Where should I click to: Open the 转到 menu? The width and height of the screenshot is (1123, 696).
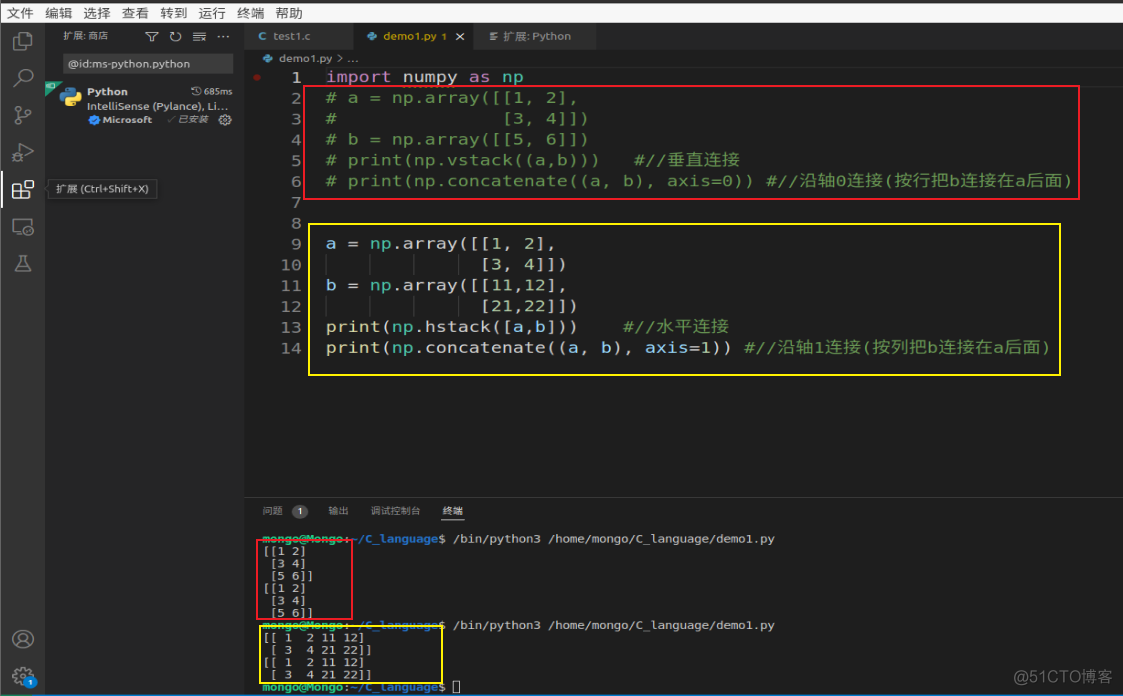coord(173,13)
